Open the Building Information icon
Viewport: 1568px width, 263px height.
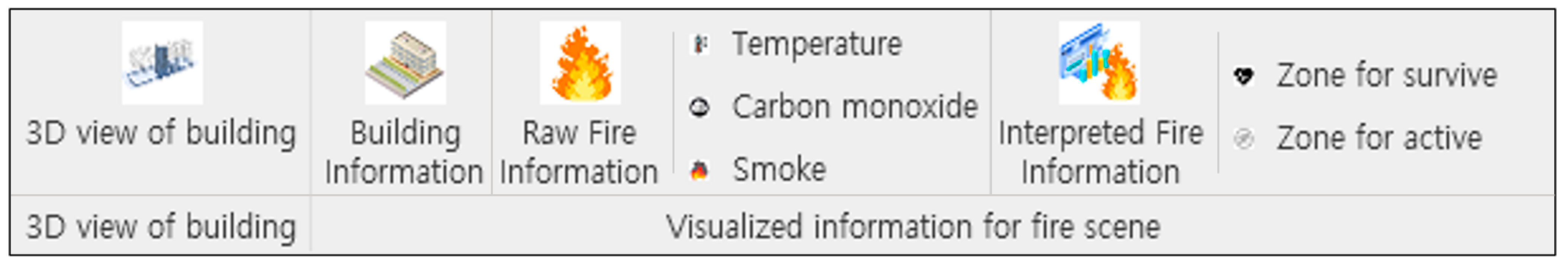(405, 63)
